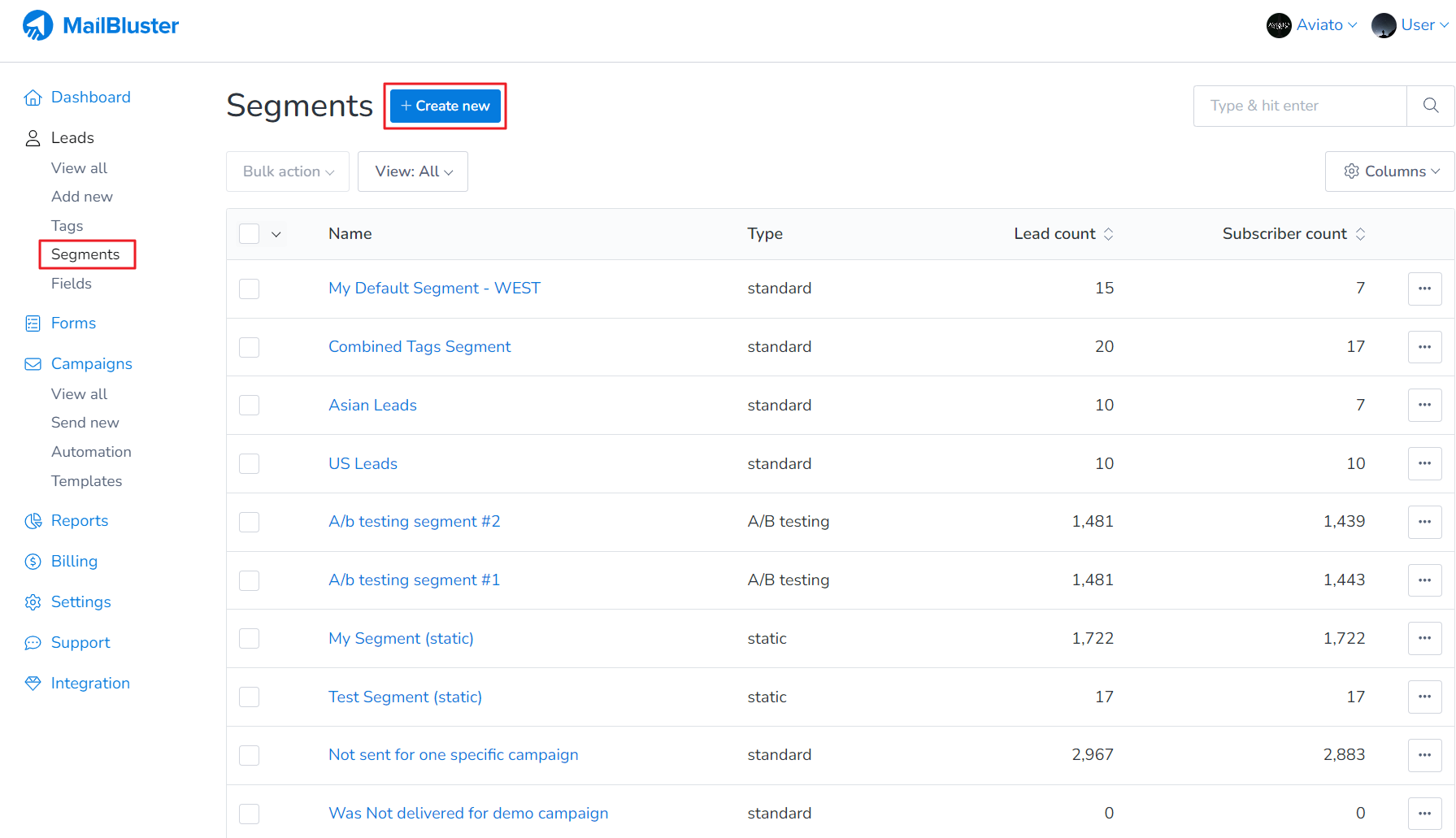The width and height of the screenshot is (1456, 838).
Task: Focus the 'Type & hit enter' search field
Action: pos(1299,106)
